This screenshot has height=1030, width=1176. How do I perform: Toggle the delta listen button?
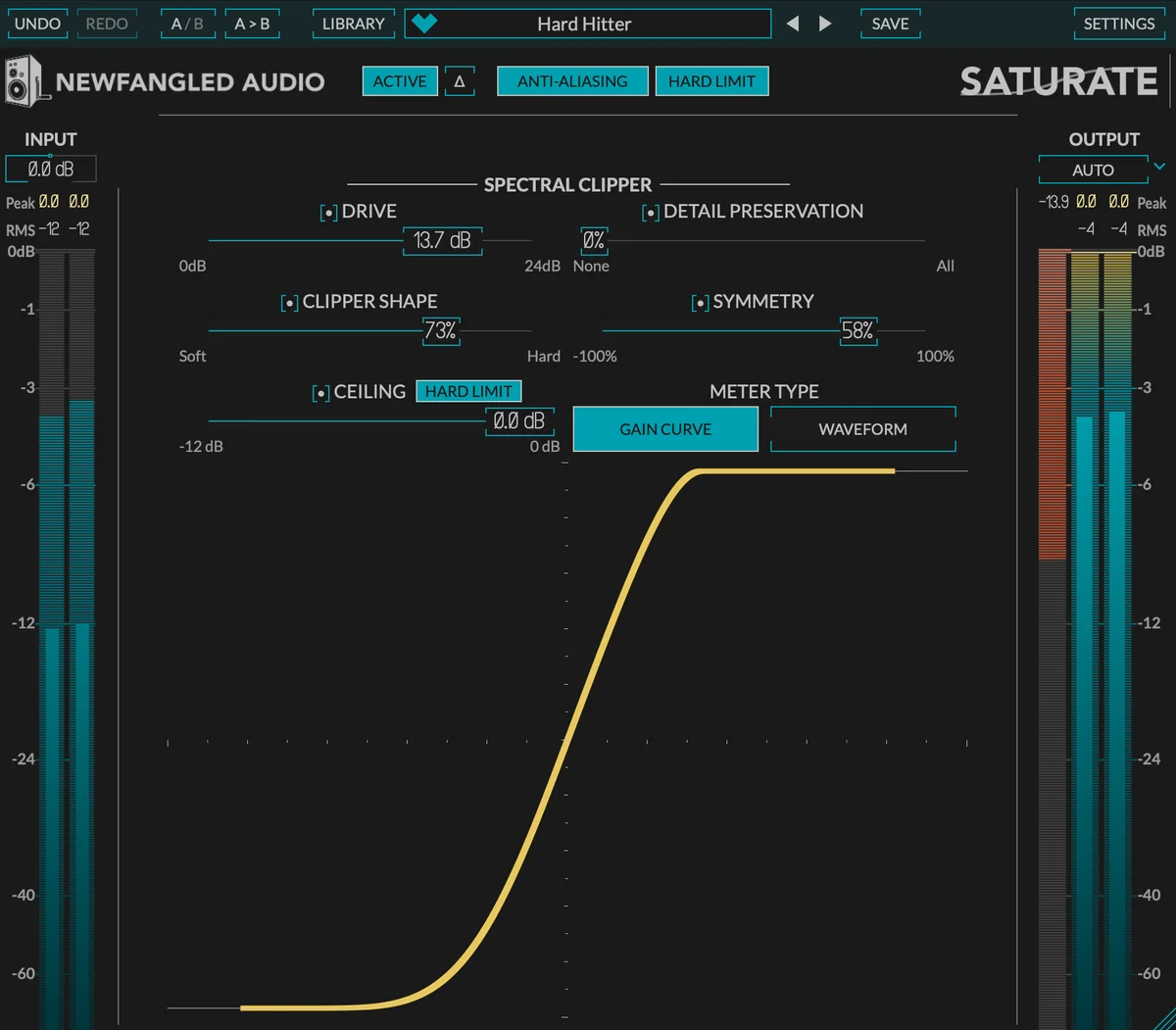pos(460,81)
